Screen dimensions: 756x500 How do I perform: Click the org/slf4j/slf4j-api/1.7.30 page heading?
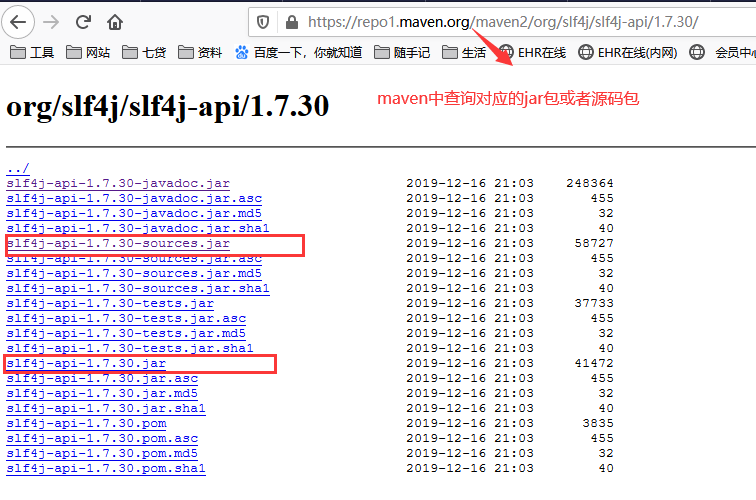167,107
